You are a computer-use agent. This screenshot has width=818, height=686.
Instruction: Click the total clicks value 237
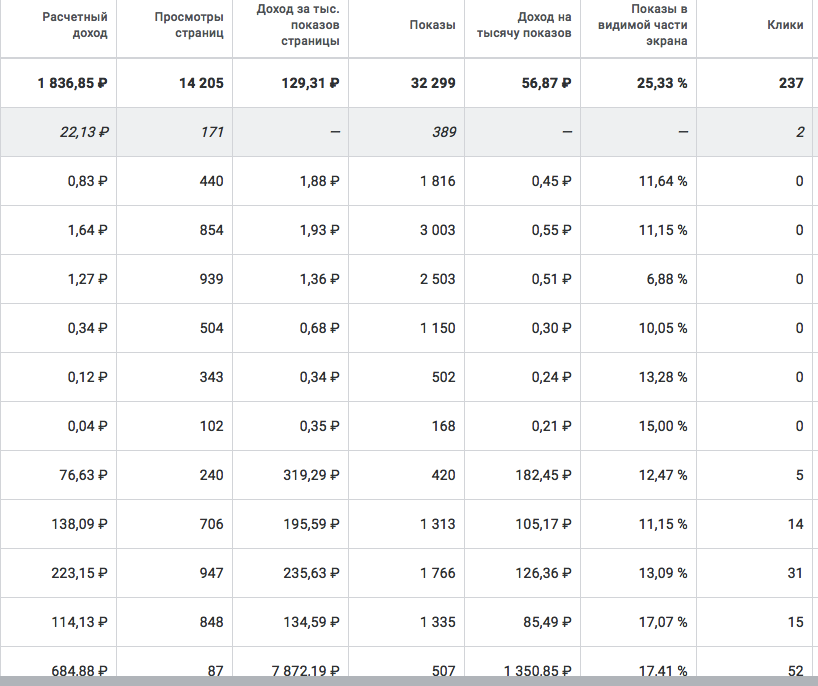click(791, 83)
